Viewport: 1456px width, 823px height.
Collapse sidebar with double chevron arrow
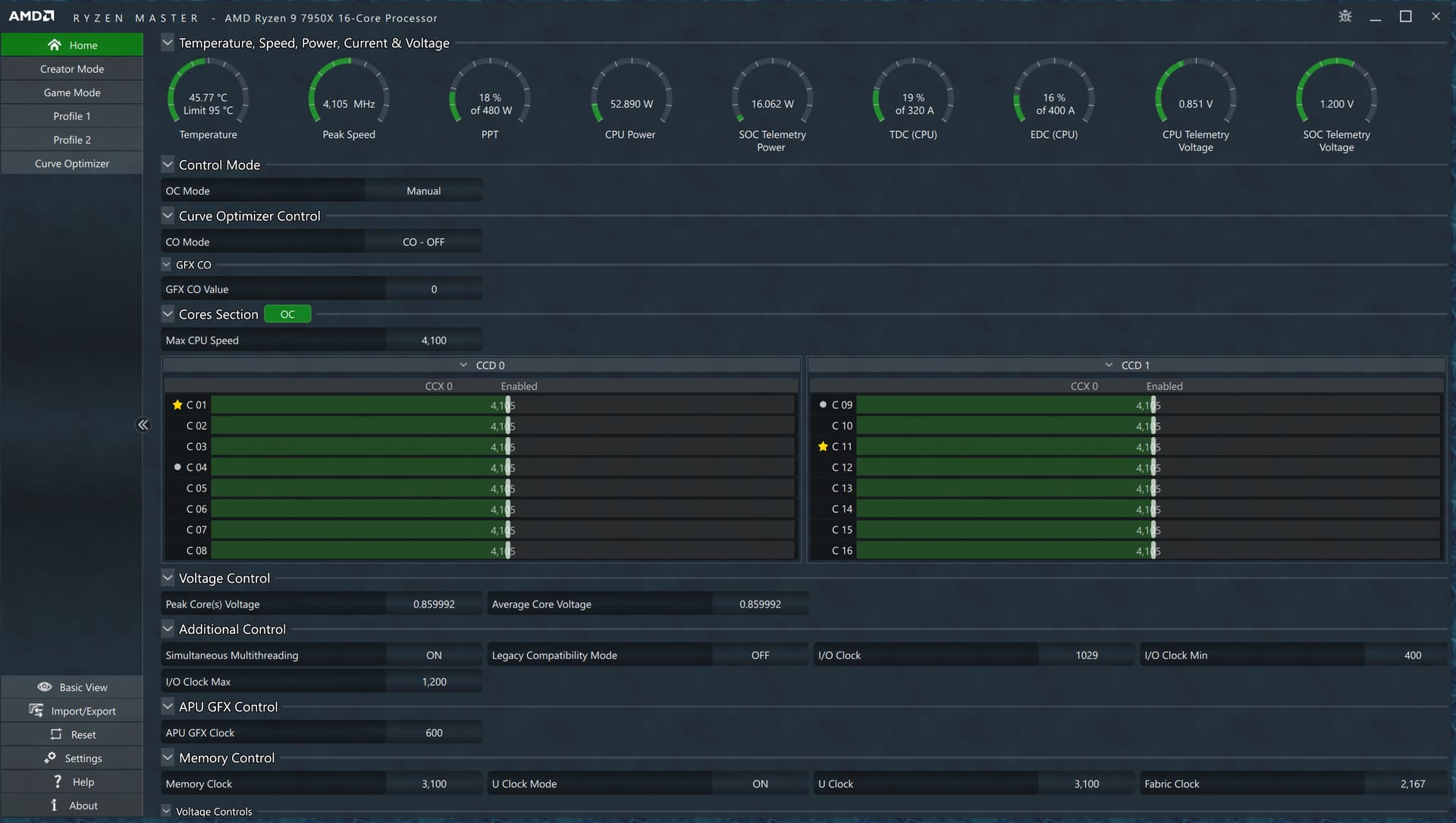(x=143, y=425)
